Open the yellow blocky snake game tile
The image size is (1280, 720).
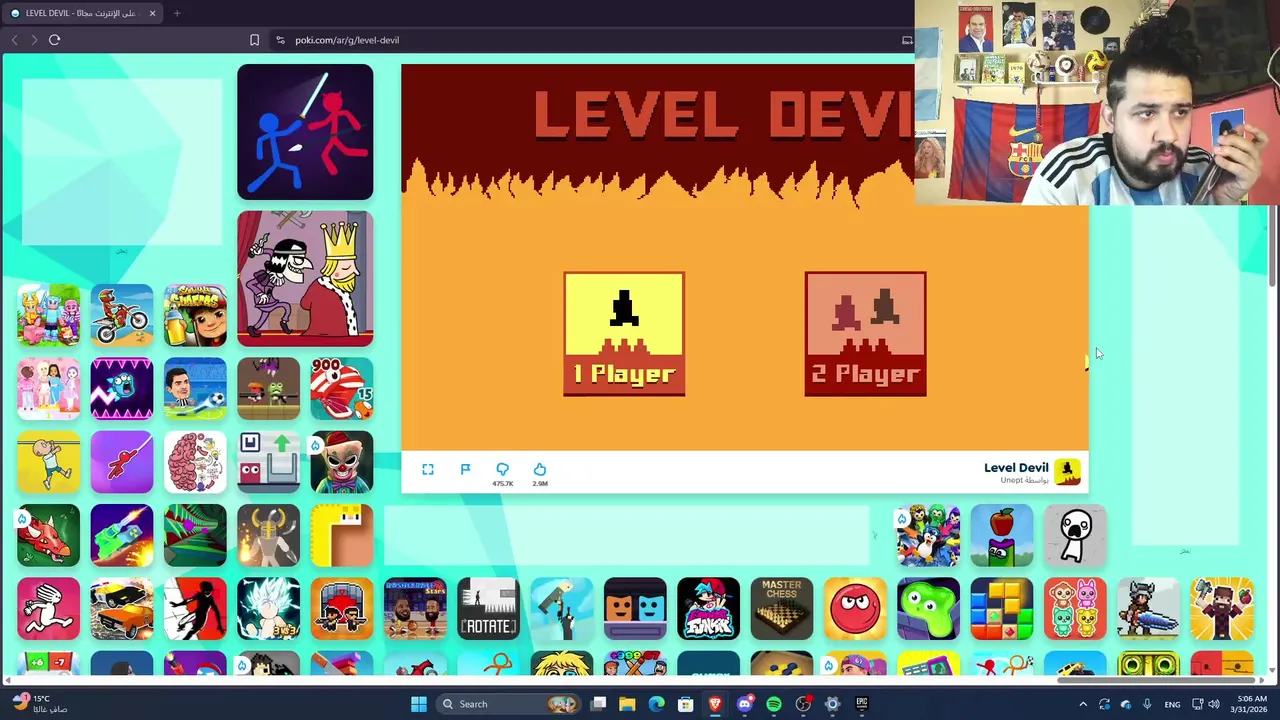point(341,535)
